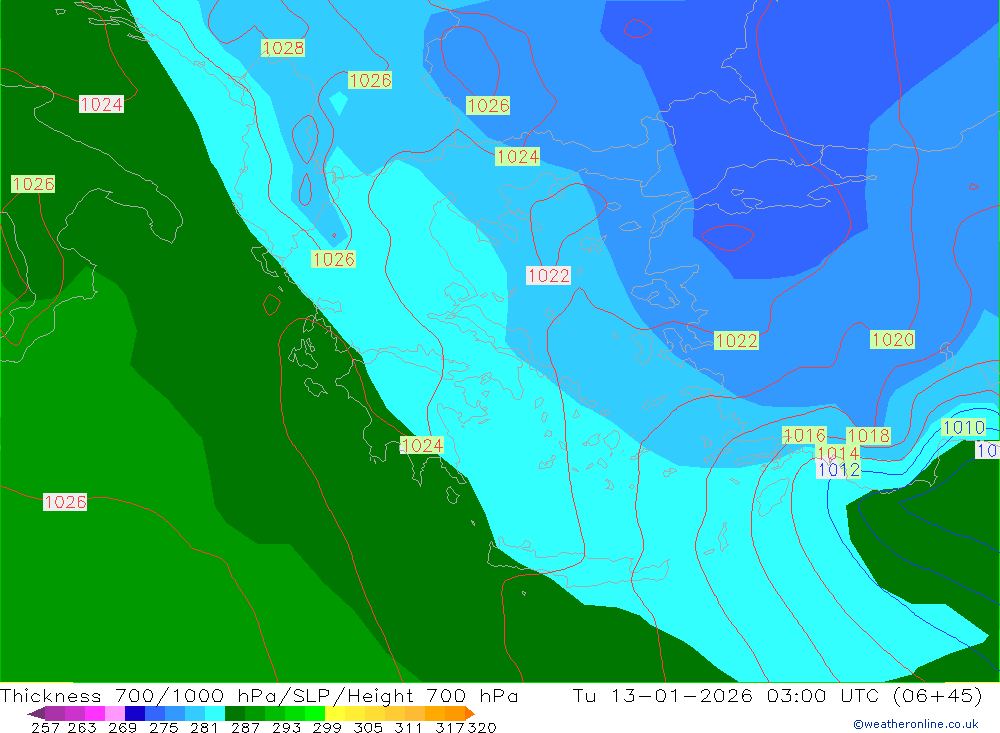Pick the first bright yellow legend swatch
1000x733 pixels.
click(x=335, y=713)
